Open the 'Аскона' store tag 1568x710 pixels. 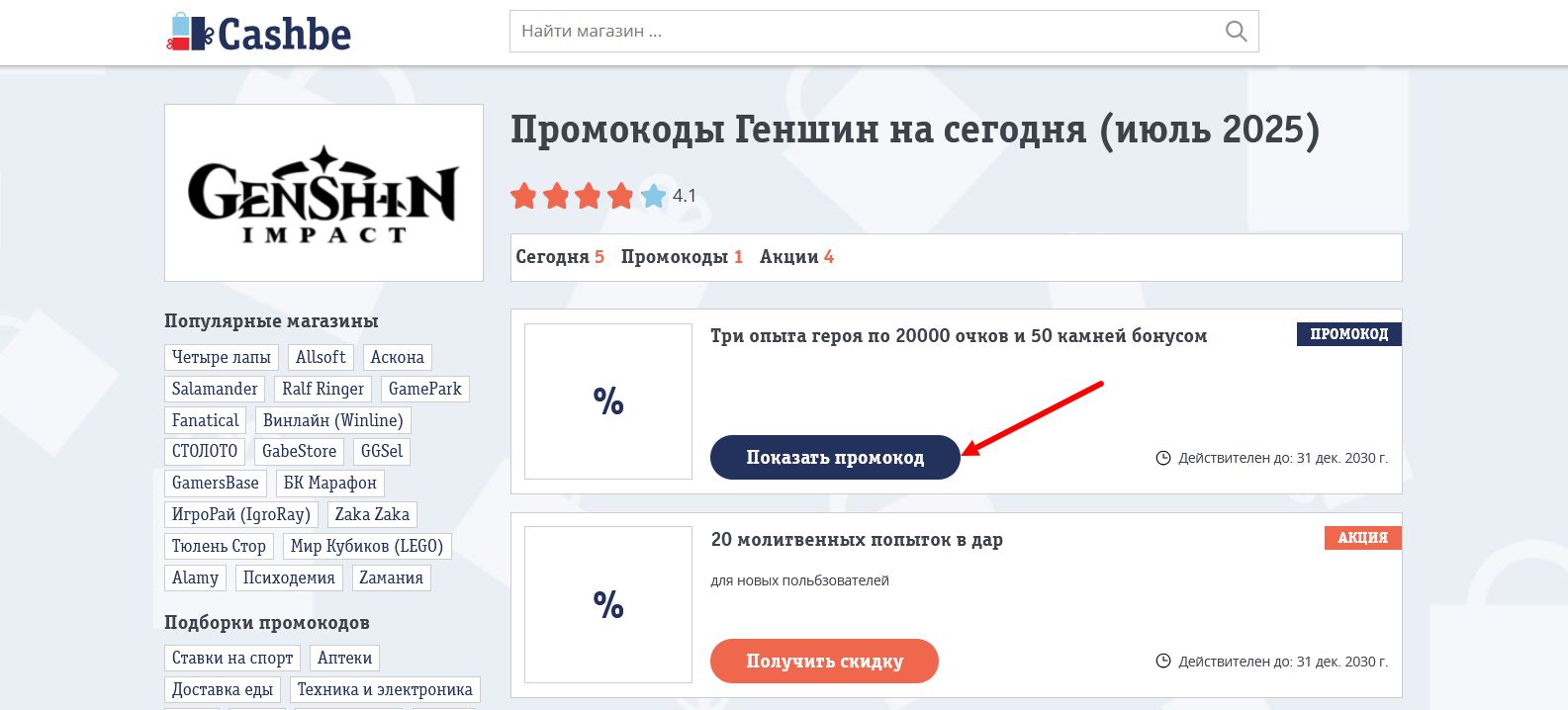[x=397, y=357]
